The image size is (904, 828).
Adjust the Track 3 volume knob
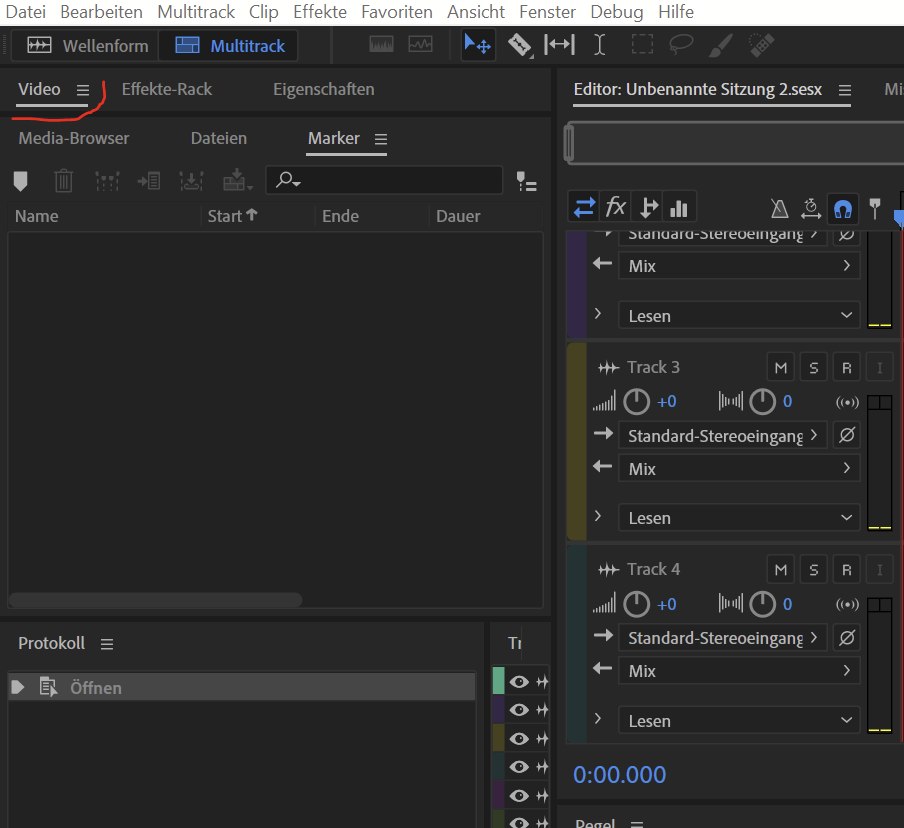click(x=635, y=401)
